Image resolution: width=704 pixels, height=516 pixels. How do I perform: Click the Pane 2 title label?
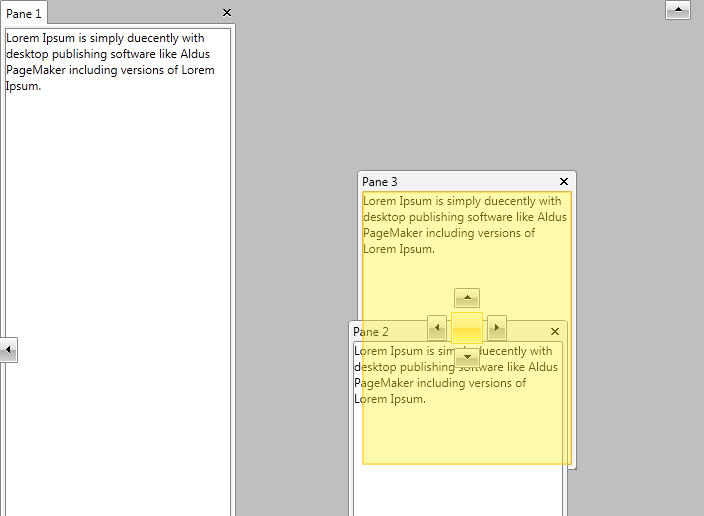tap(371, 332)
